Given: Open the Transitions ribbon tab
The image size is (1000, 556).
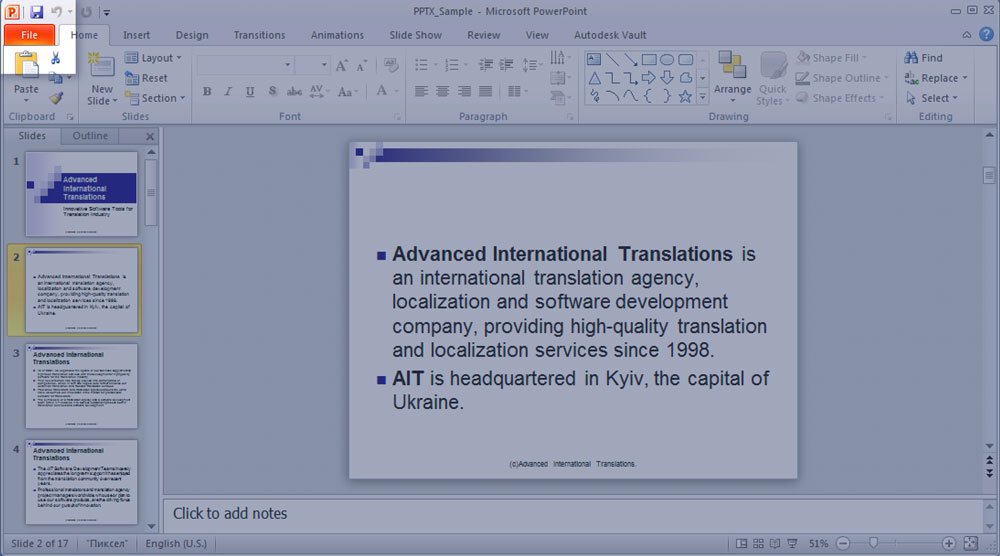Looking at the screenshot, I should tap(259, 35).
